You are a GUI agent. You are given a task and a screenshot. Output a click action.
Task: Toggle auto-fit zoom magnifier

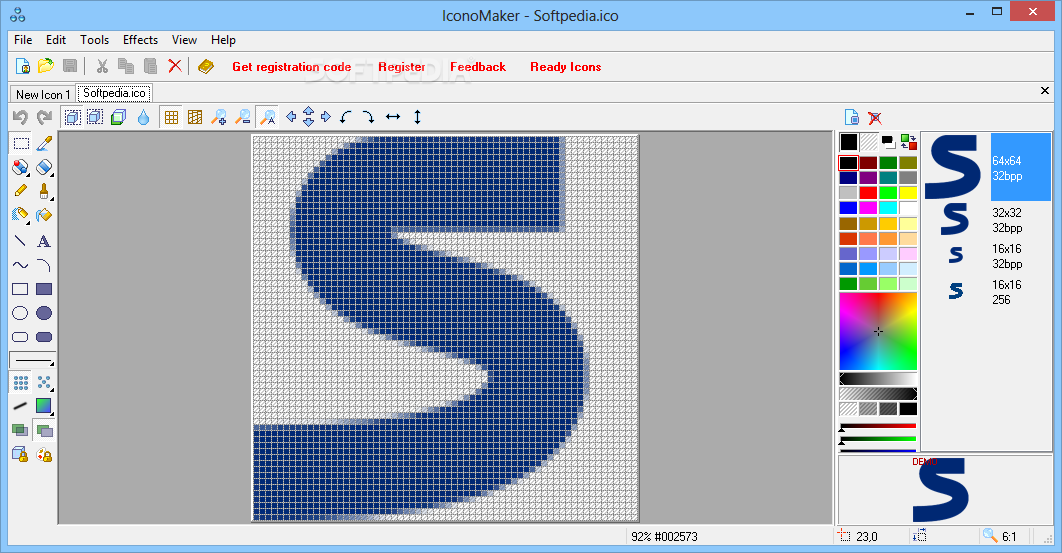click(x=268, y=117)
